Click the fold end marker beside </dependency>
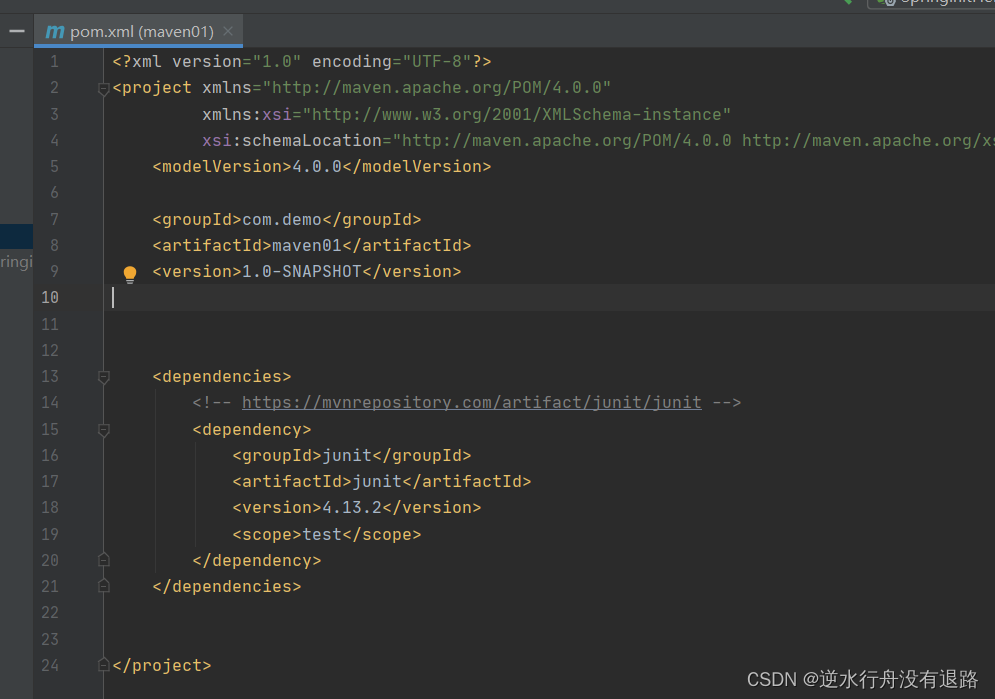 [x=104, y=560]
